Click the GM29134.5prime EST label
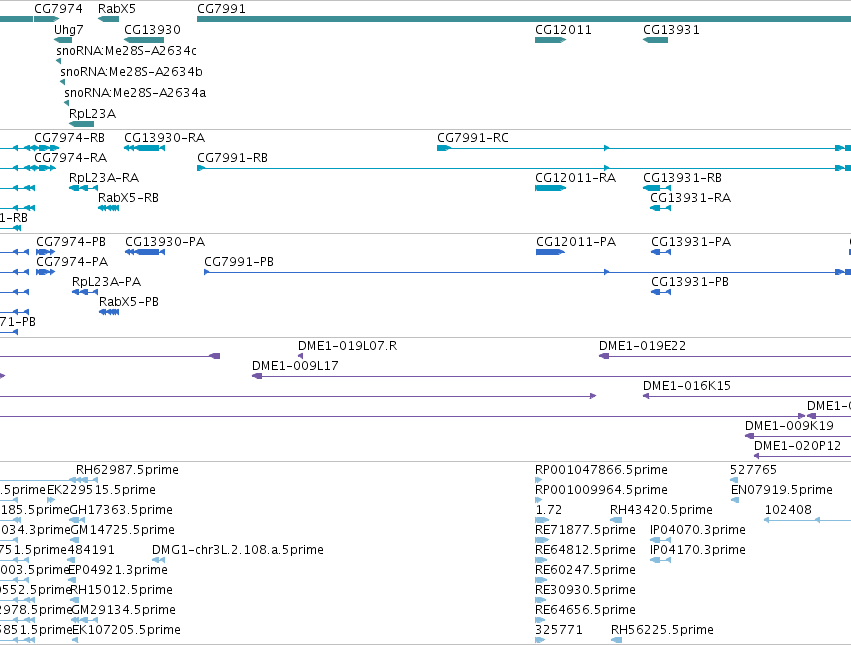The height and width of the screenshot is (645, 851). 123,610
